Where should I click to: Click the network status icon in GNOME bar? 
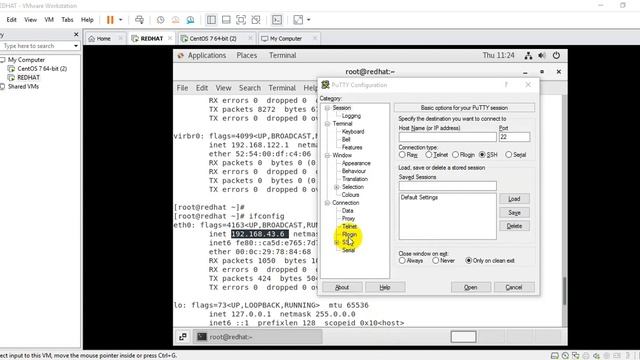click(x=528, y=56)
